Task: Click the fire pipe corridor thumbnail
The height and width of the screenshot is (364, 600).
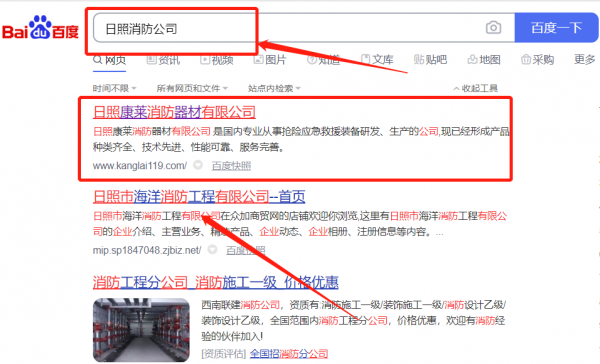Action: [x=141, y=330]
